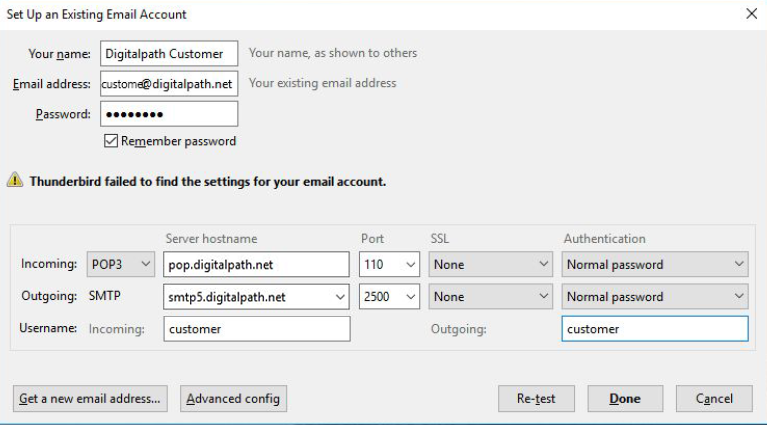This screenshot has width=767, height=425.
Task: Open Advanced config
Action: [x=233, y=399]
